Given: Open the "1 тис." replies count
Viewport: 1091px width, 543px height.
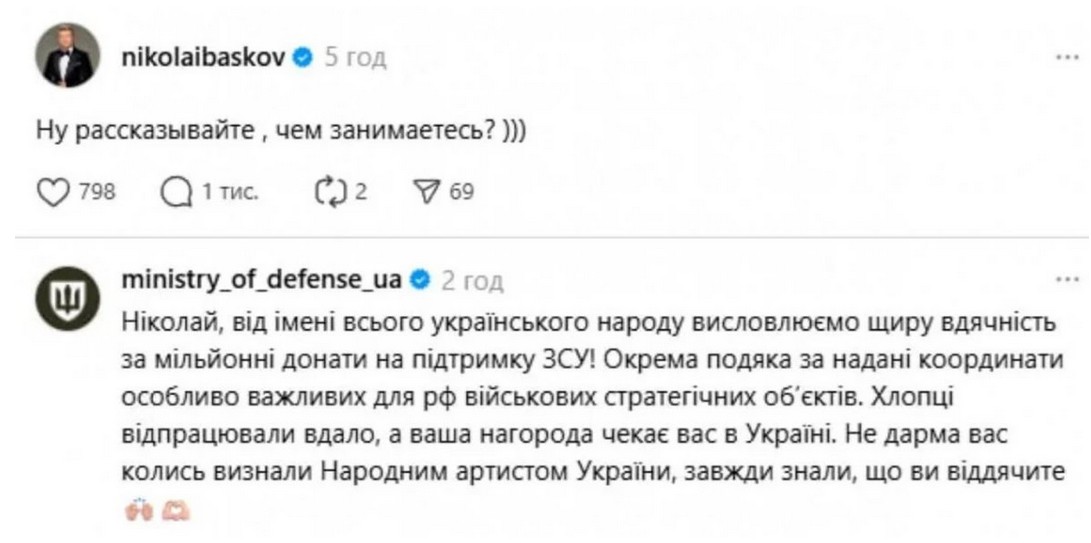Looking at the screenshot, I should tap(230, 191).
